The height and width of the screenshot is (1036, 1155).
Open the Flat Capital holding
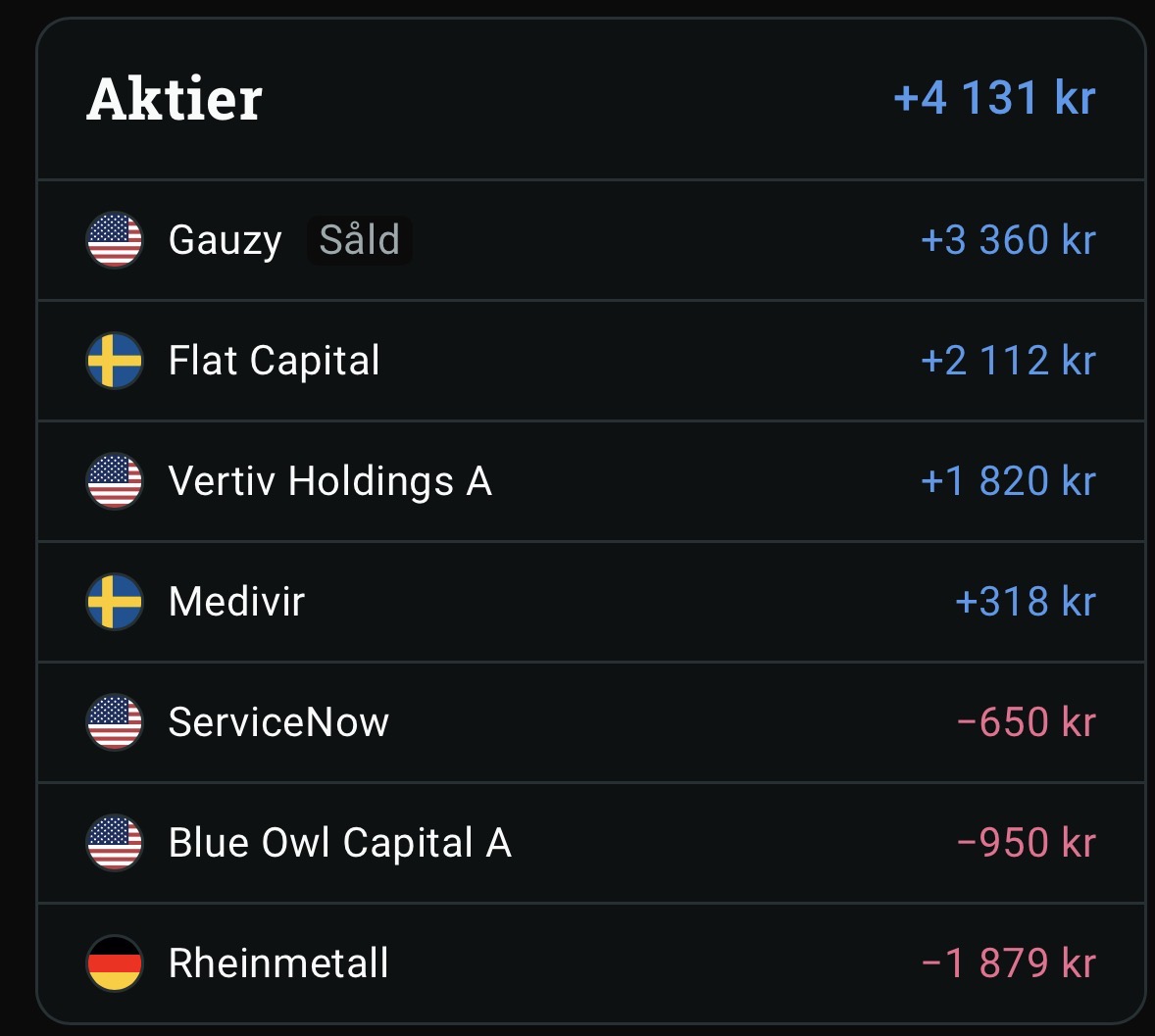pyautogui.click(x=591, y=361)
